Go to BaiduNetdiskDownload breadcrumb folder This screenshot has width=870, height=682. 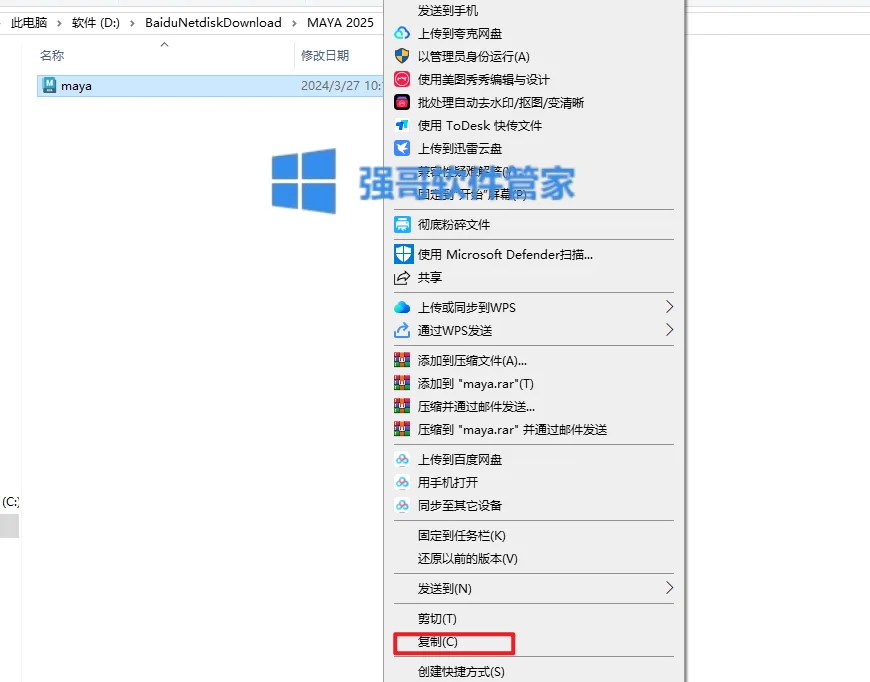[213, 23]
